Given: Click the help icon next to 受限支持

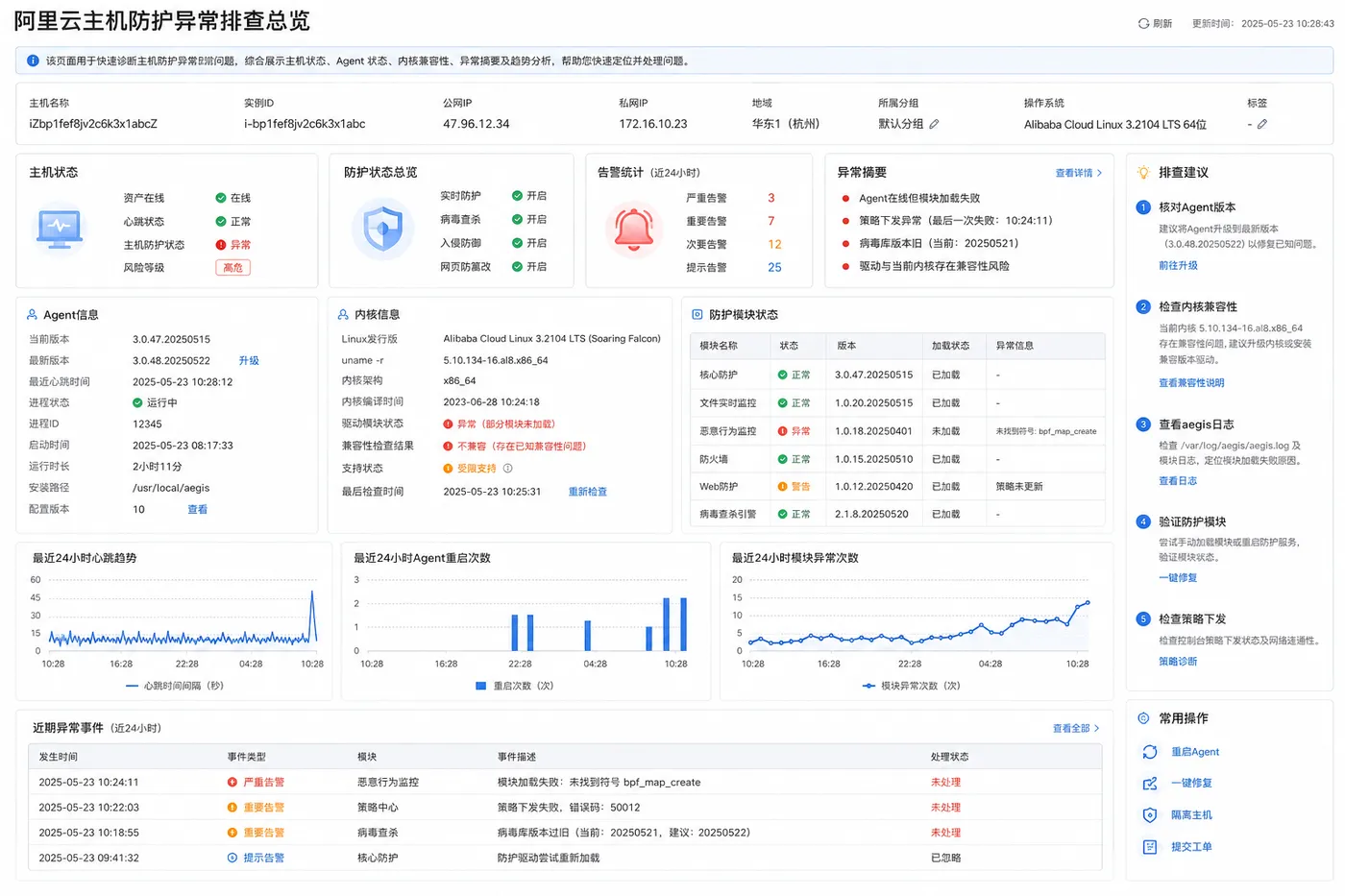Looking at the screenshot, I should 508,469.
